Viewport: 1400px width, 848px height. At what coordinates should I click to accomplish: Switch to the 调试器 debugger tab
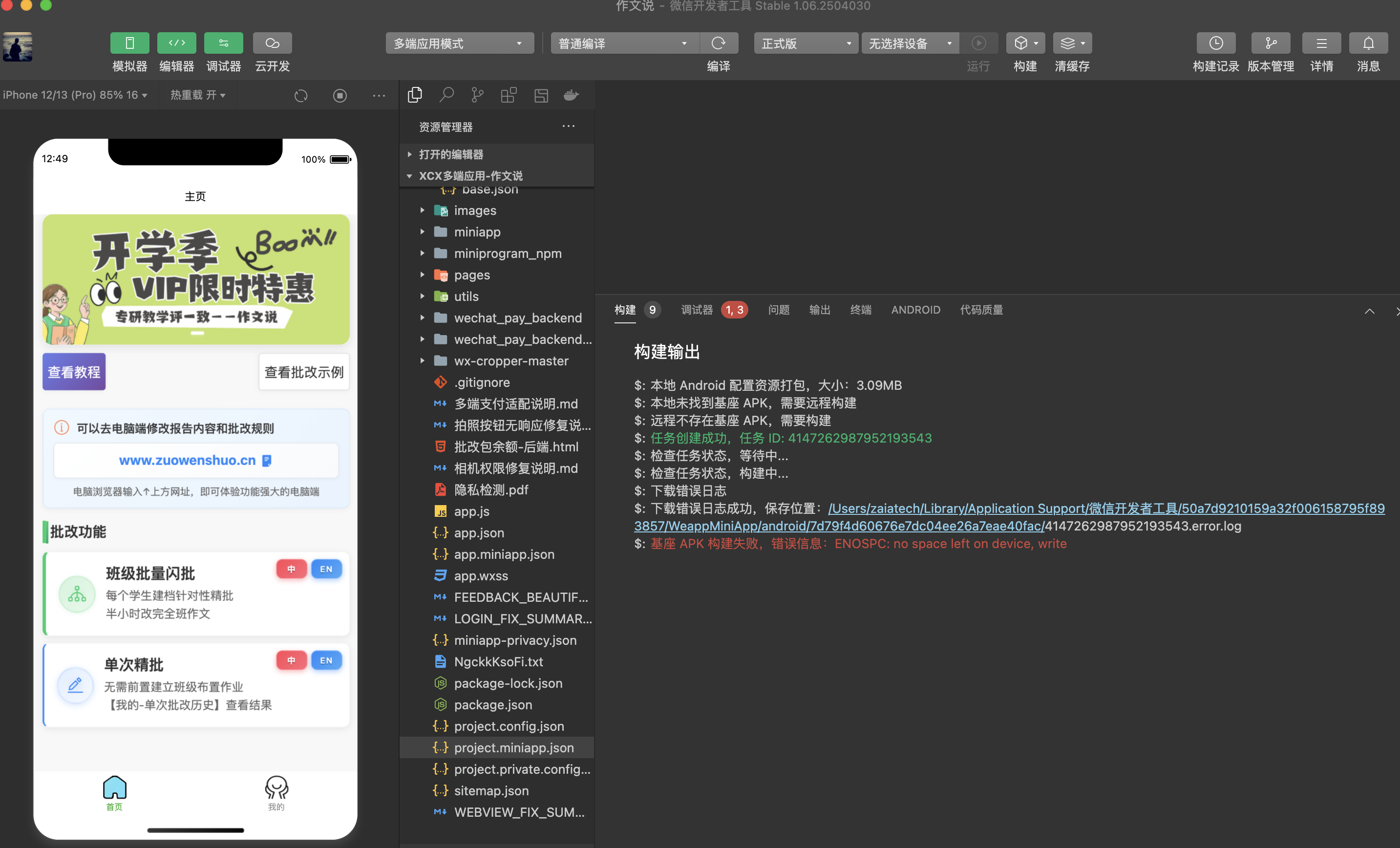[697, 310]
